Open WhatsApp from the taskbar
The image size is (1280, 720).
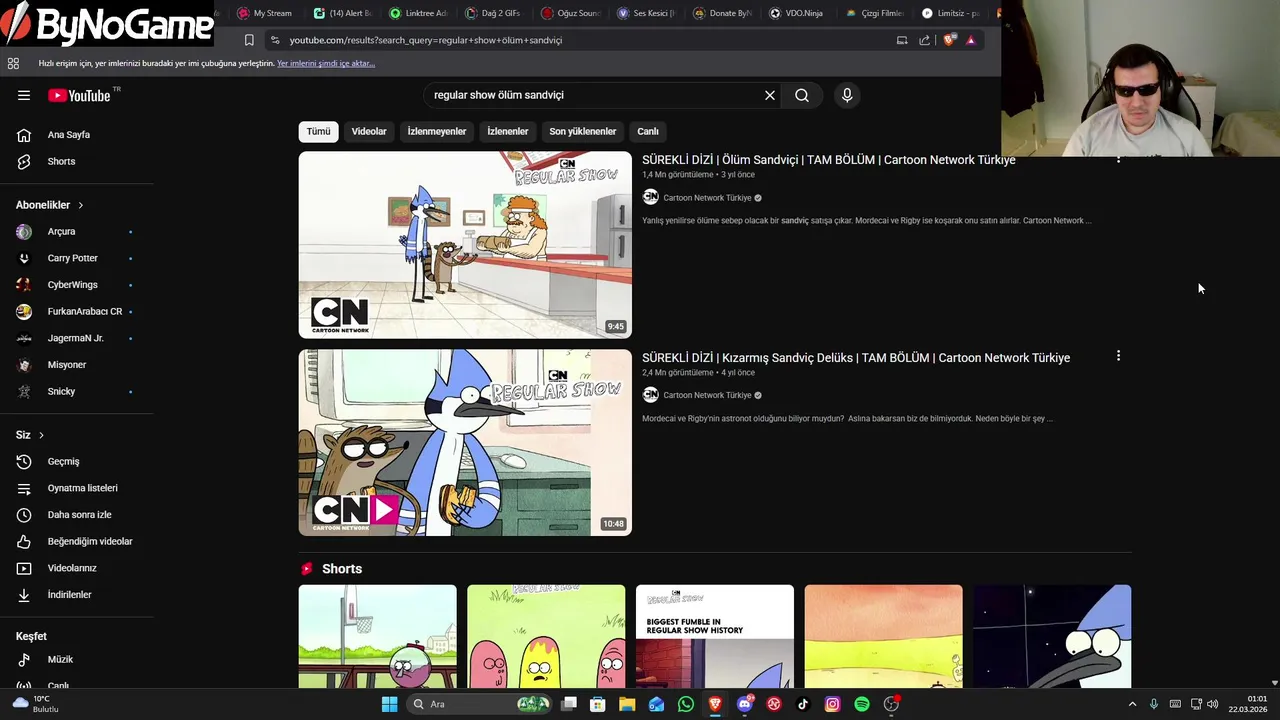(x=686, y=704)
